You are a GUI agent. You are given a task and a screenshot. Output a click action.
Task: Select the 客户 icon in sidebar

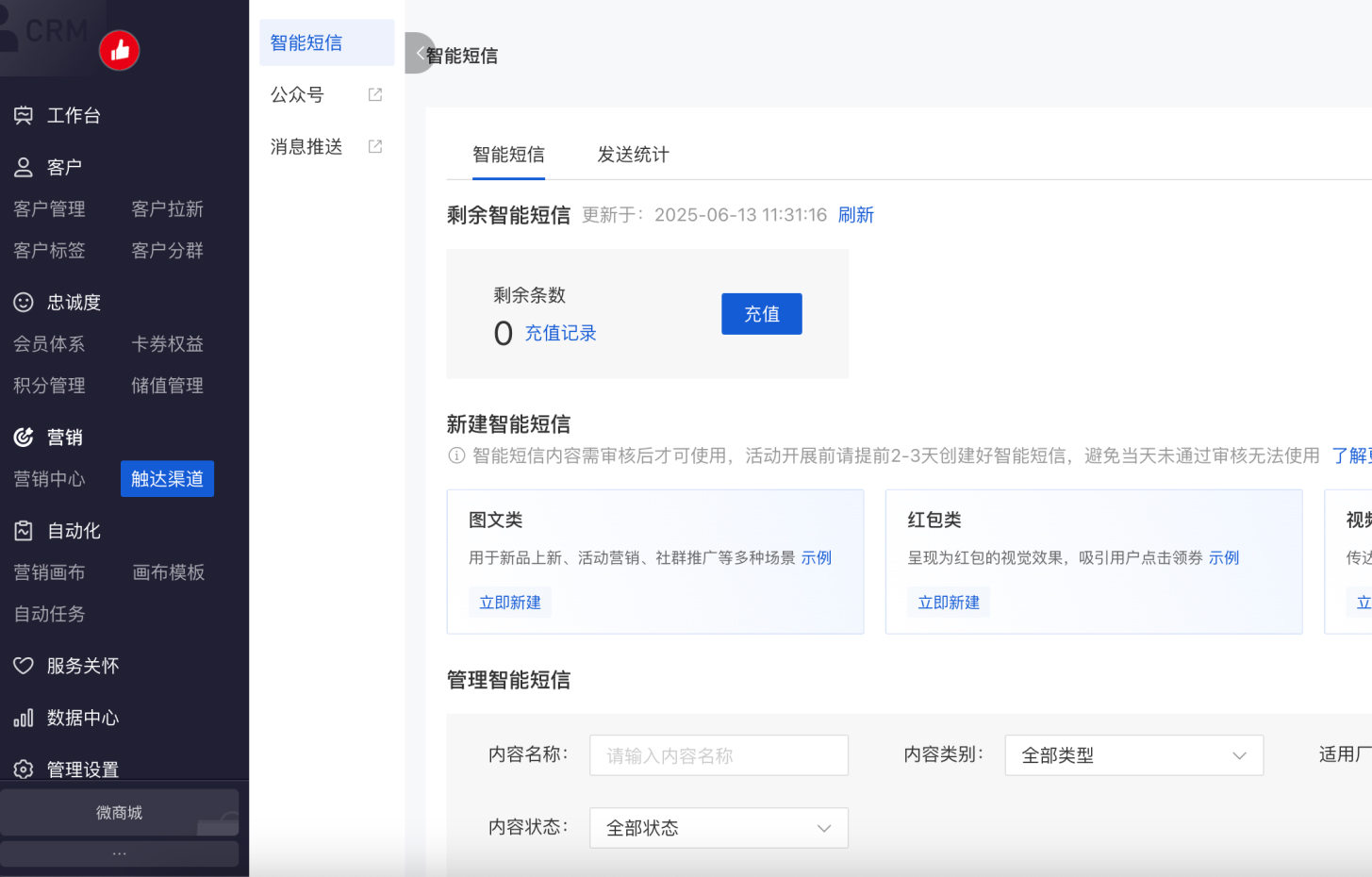24,166
